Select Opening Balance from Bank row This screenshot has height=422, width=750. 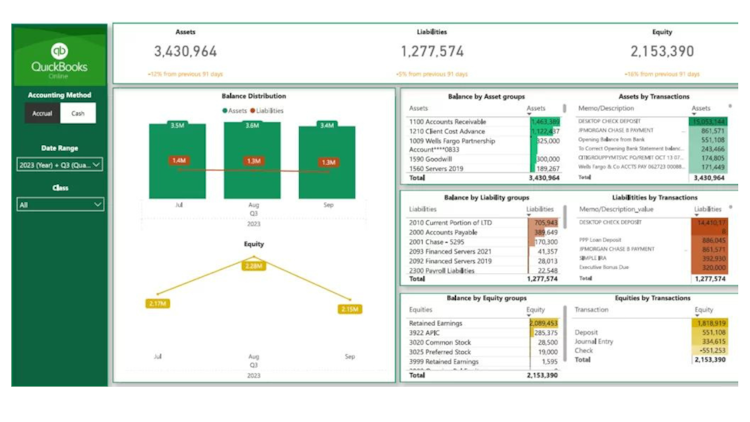652,140
